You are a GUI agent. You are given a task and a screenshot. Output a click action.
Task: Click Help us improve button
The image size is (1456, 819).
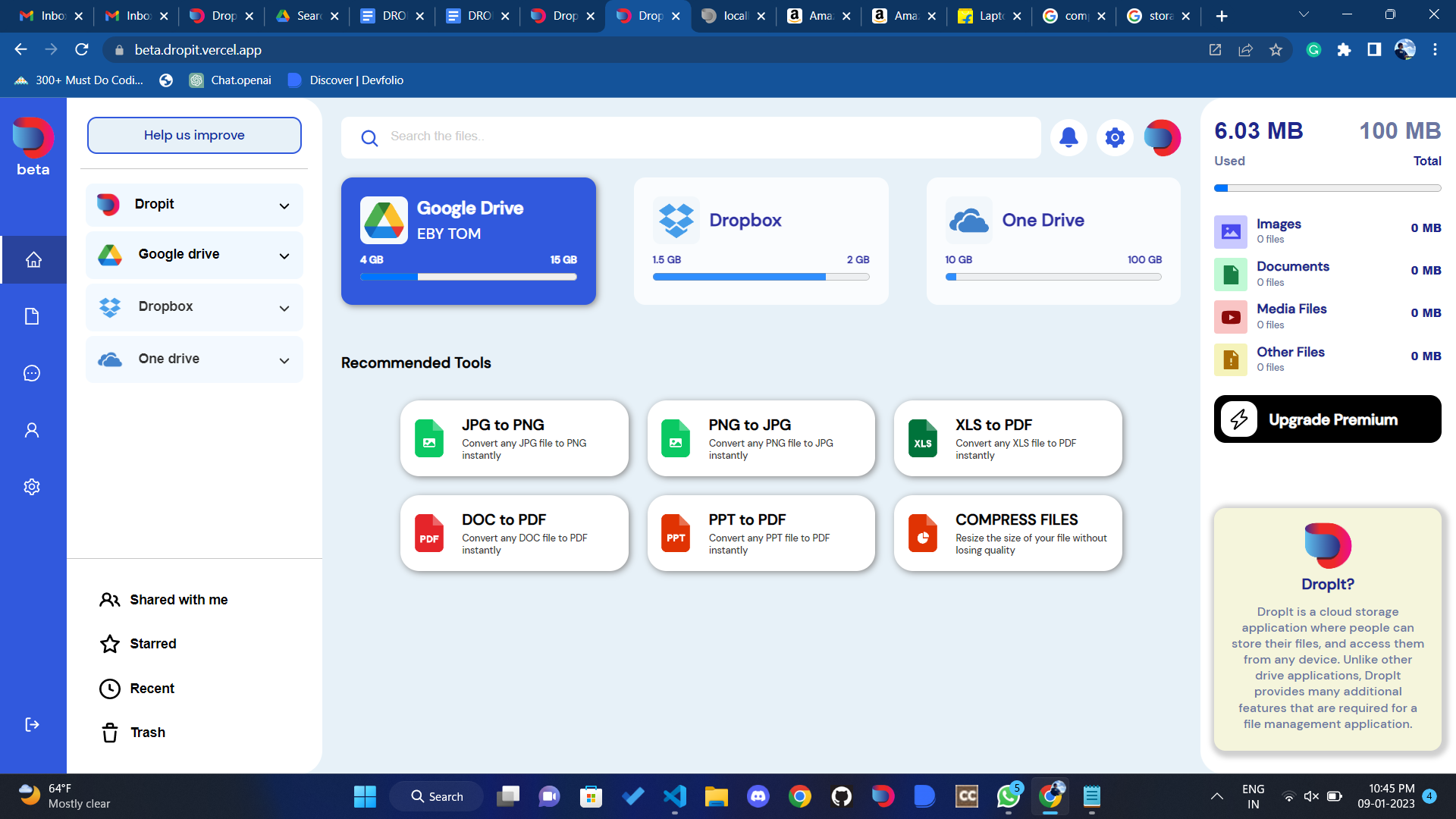[x=194, y=135]
